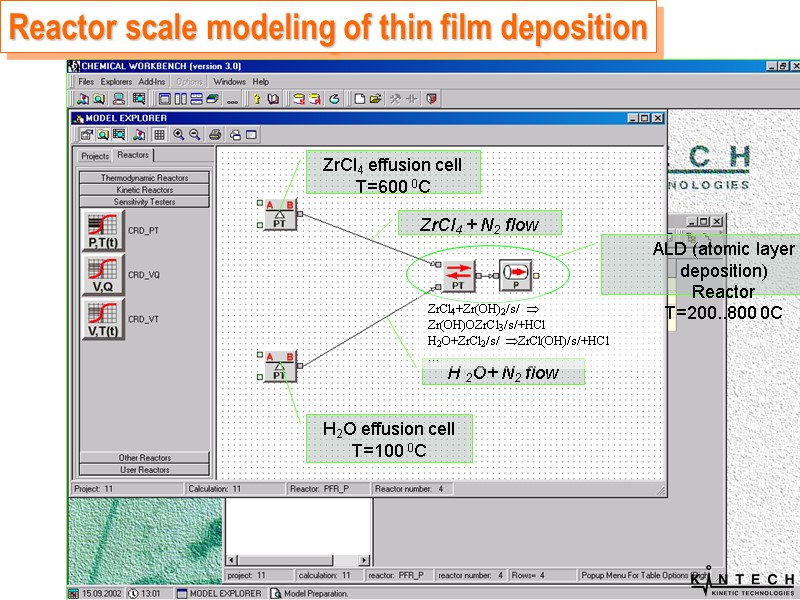Open project via yellow folder icon
The image size is (800, 600).
tap(376, 99)
